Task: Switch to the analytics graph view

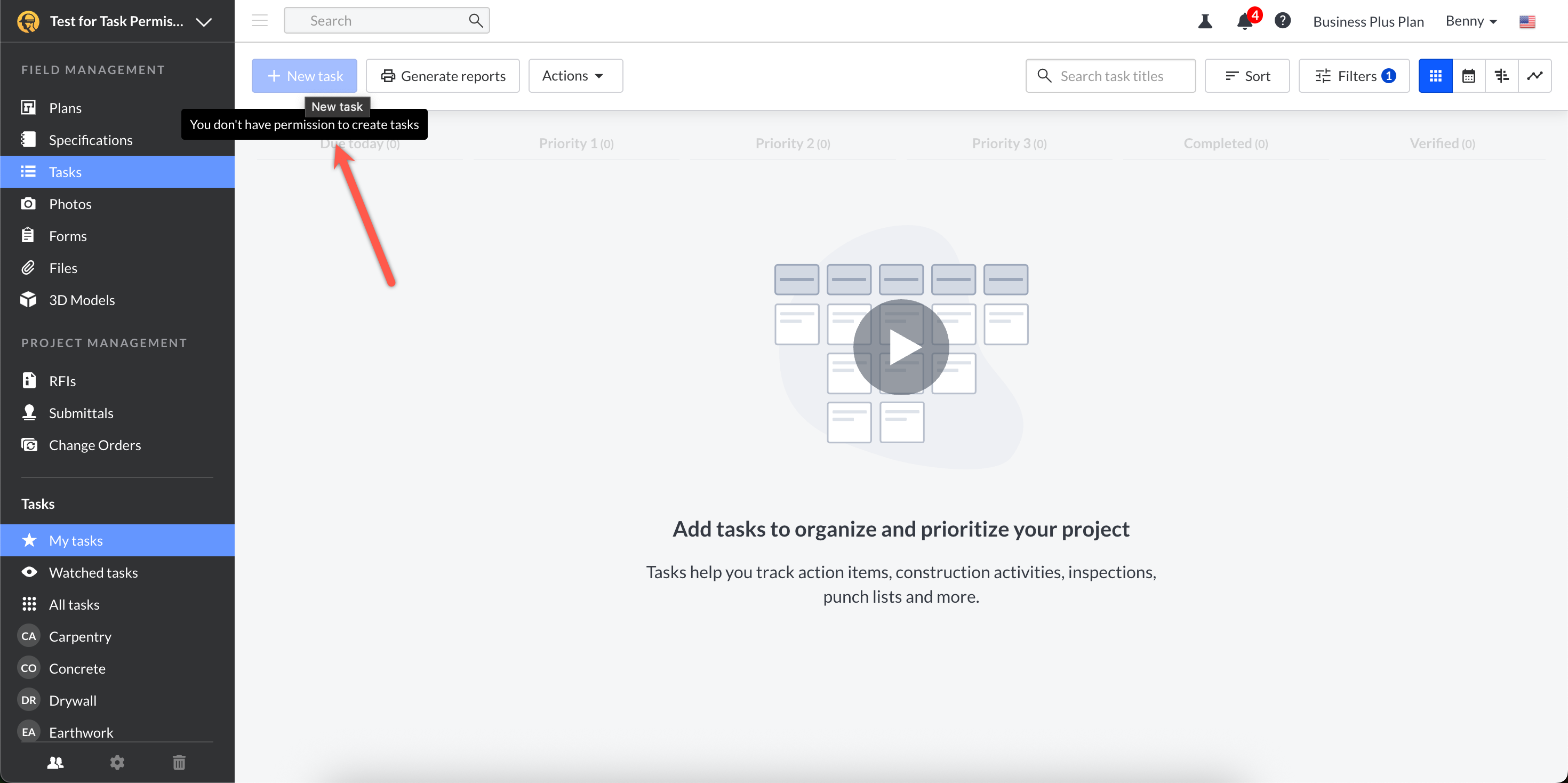Action: (1534, 76)
